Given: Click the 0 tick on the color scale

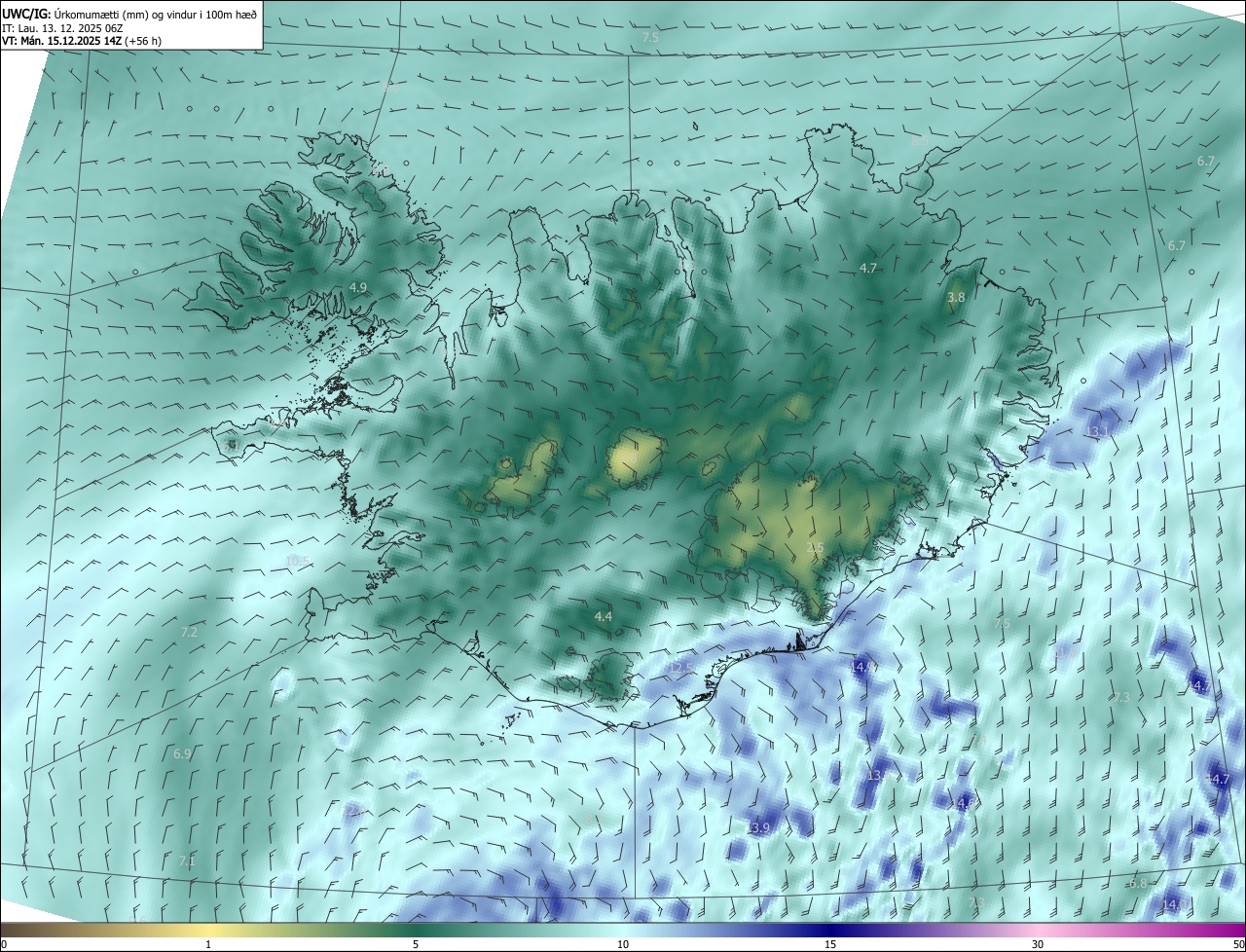Looking at the screenshot, I should (x=4, y=945).
